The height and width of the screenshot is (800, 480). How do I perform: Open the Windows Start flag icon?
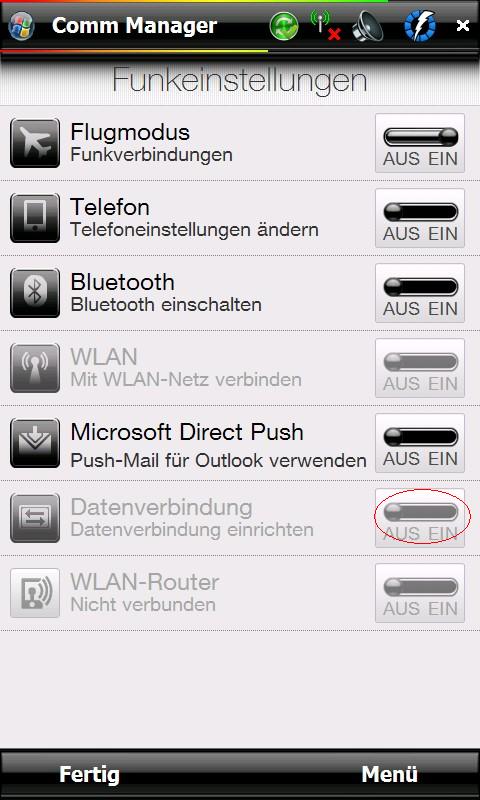point(20,26)
